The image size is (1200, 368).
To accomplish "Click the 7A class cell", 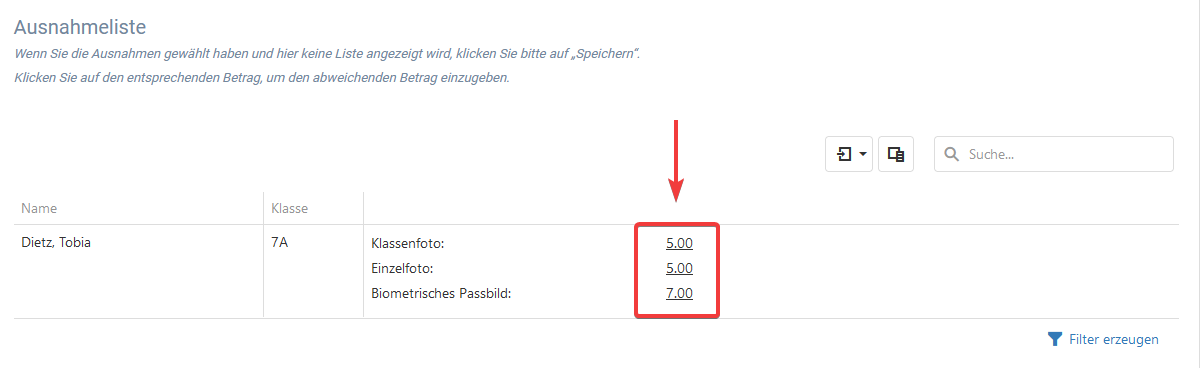I will 279,242.
